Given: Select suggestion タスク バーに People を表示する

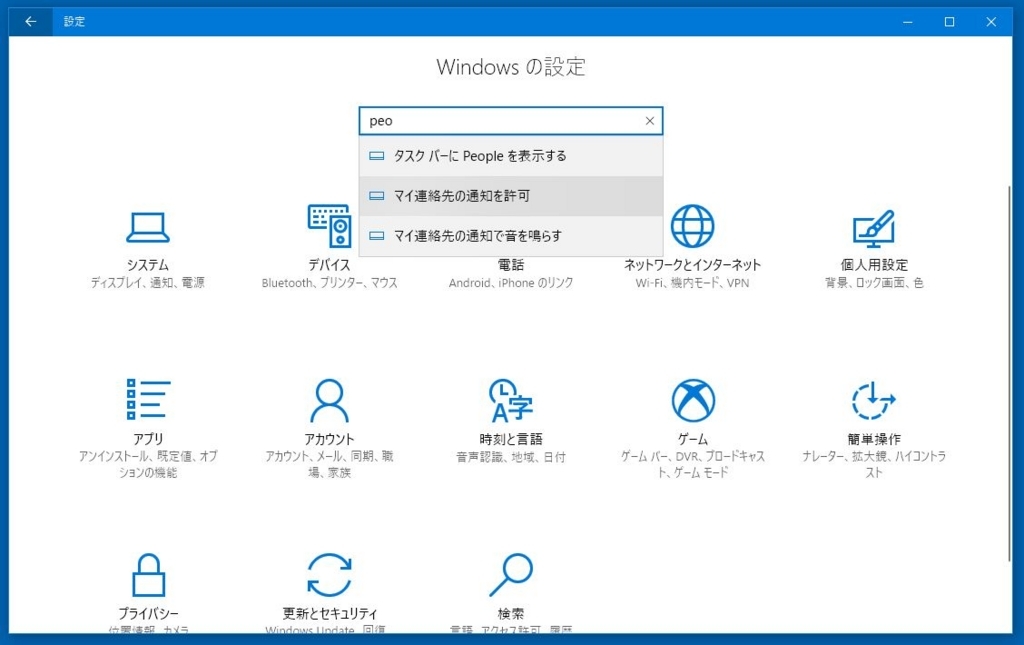Looking at the screenshot, I should click(511, 156).
